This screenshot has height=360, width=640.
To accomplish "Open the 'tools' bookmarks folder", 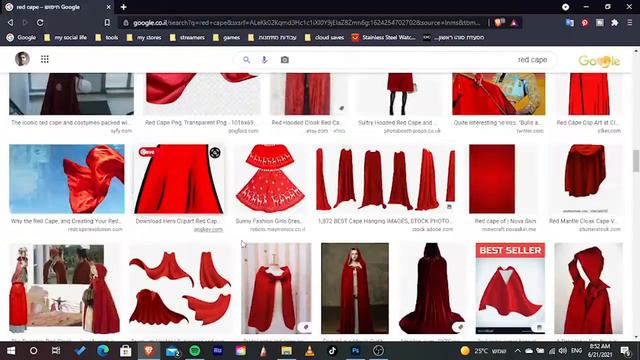I will 107,38.
